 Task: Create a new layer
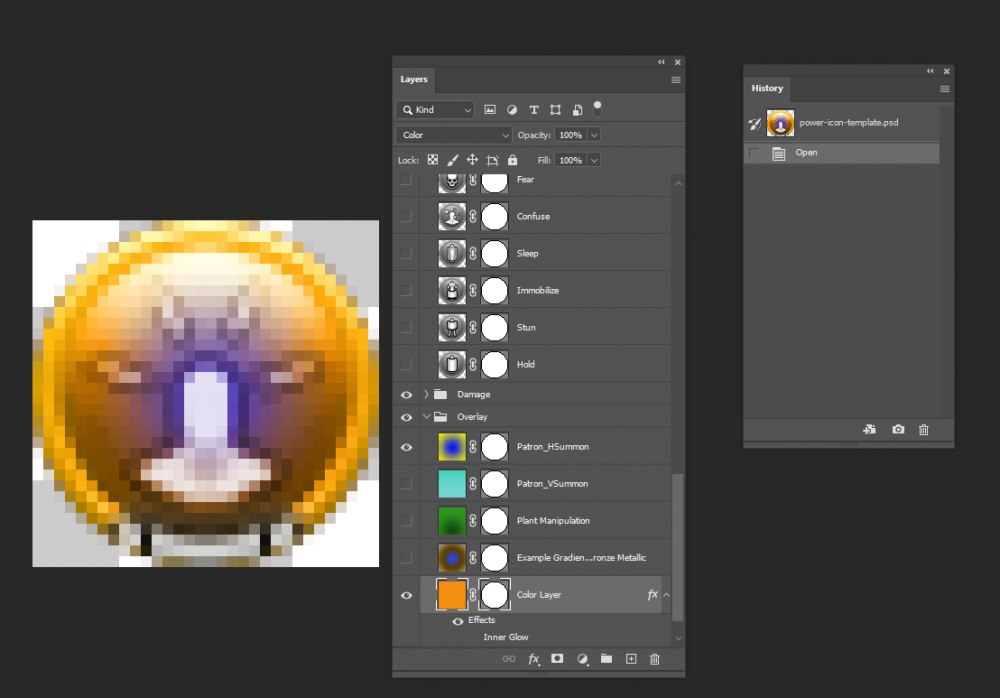point(631,659)
